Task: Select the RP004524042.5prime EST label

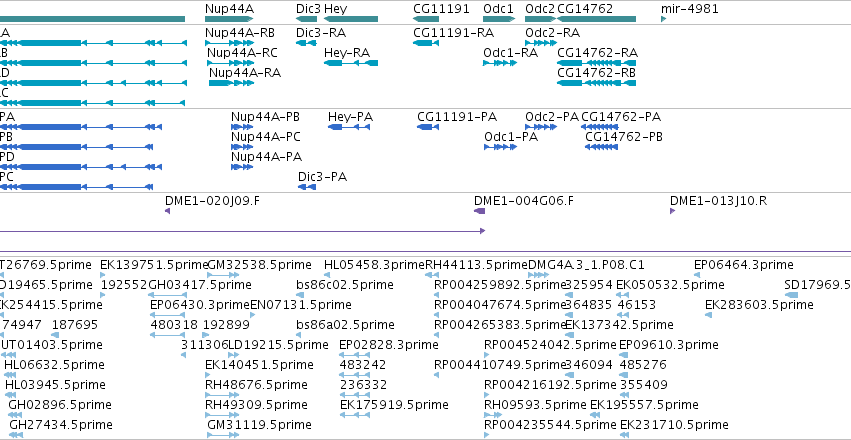Action: click(x=550, y=345)
